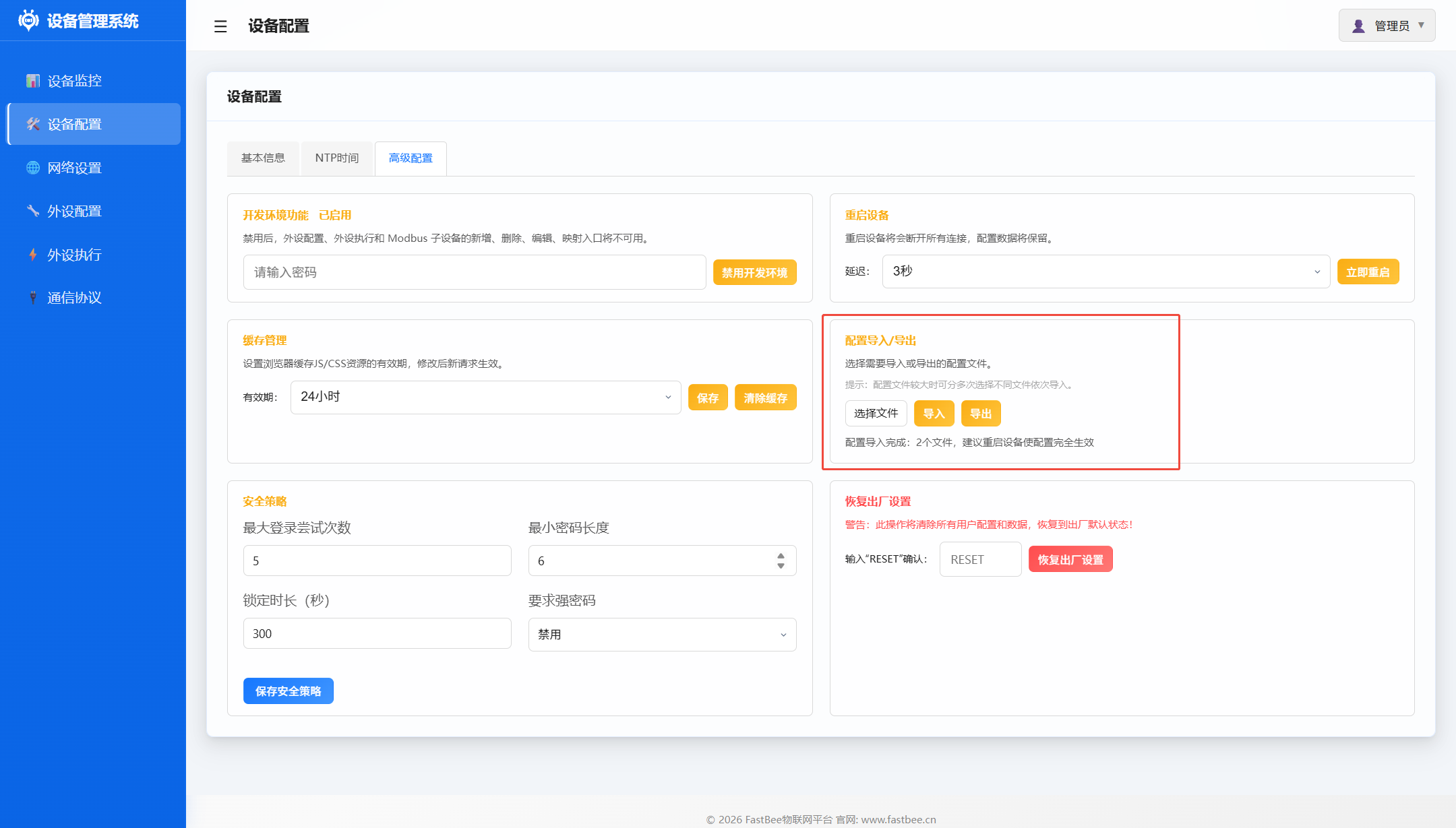The image size is (1456, 828).
Task: Click the 配置导入/导出 heading
Action: point(880,340)
